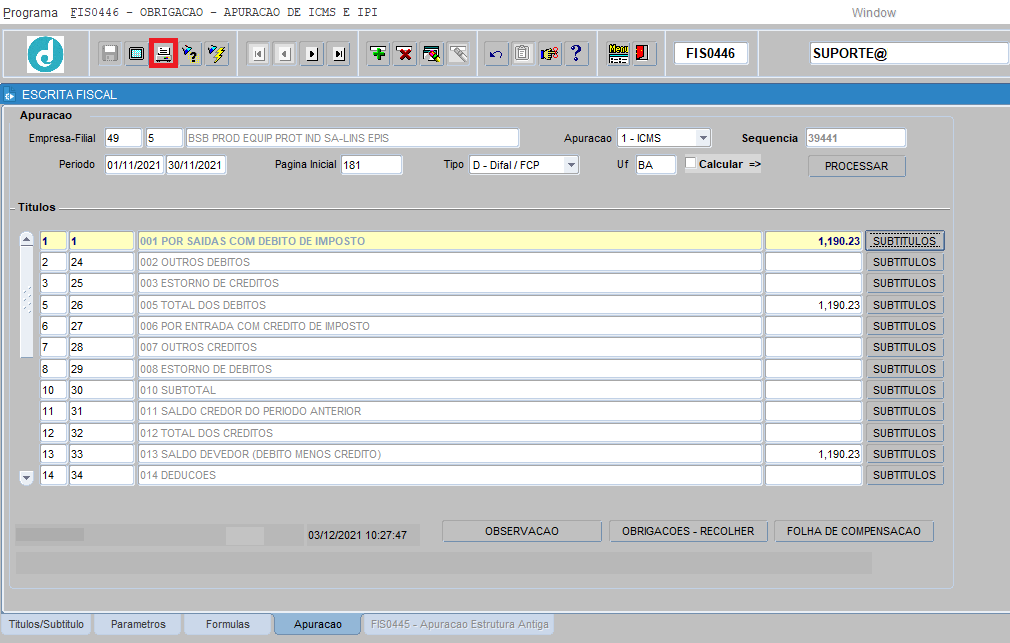Click the OBRIGACOES - RECOLHER button
Viewport: 1010px width, 643px height.
[x=688, y=531]
